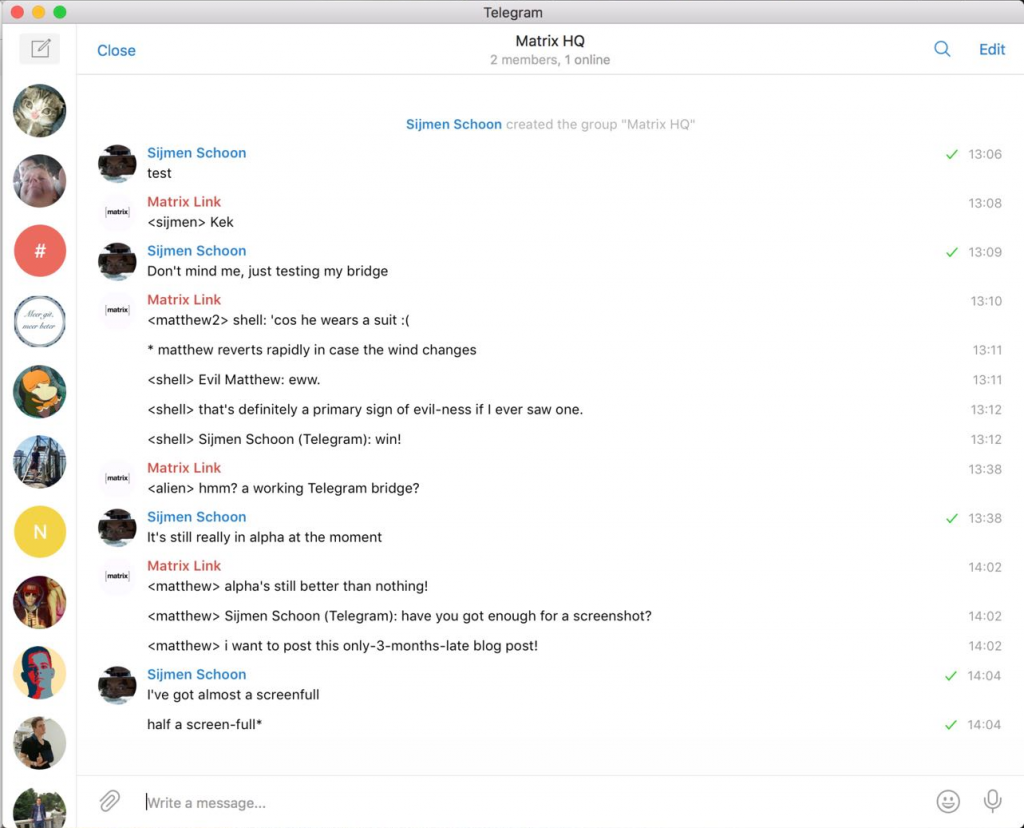
Task: Open the yellow N chat avatar
Action: (x=40, y=532)
